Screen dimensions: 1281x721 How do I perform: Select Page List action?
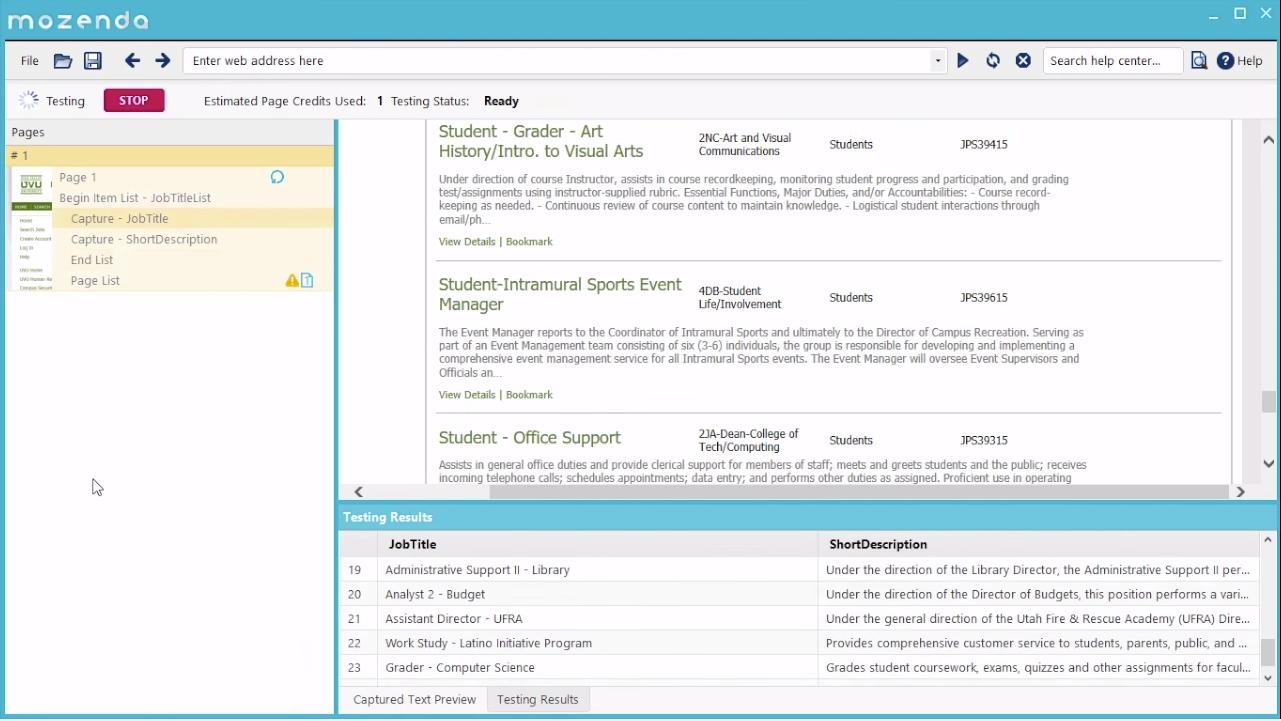(192, 281)
